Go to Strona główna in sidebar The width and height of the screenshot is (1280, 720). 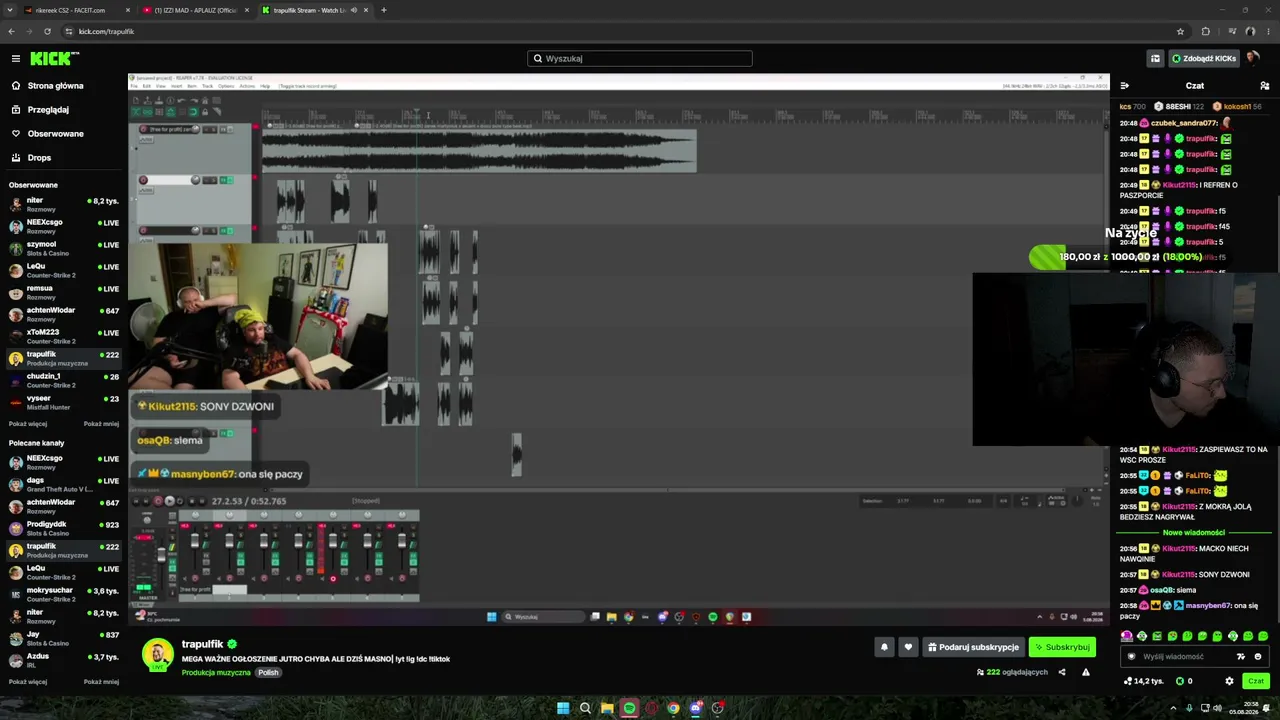(55, 86)
